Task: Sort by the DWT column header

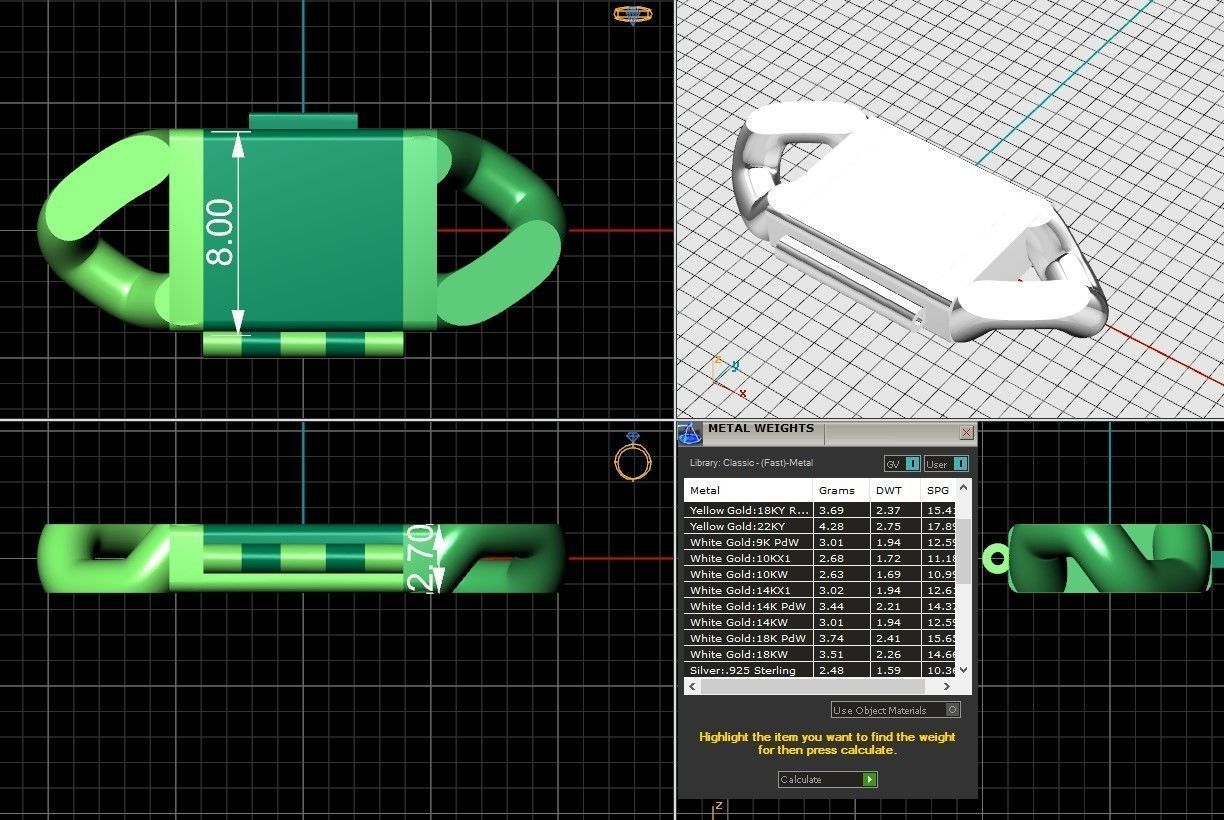Action: coord(895,490)
